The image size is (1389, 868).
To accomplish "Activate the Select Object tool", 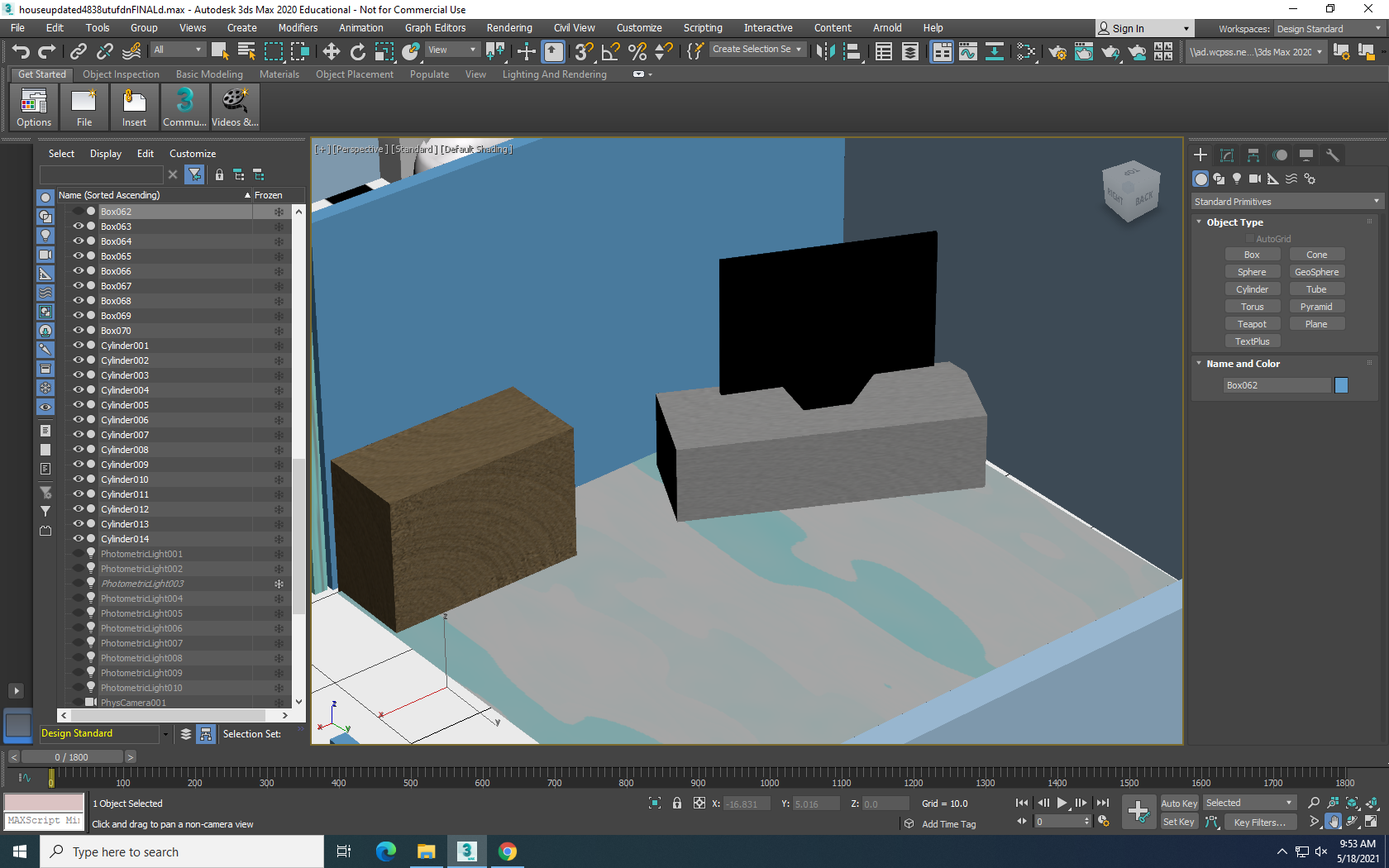I will coord(220,51).
